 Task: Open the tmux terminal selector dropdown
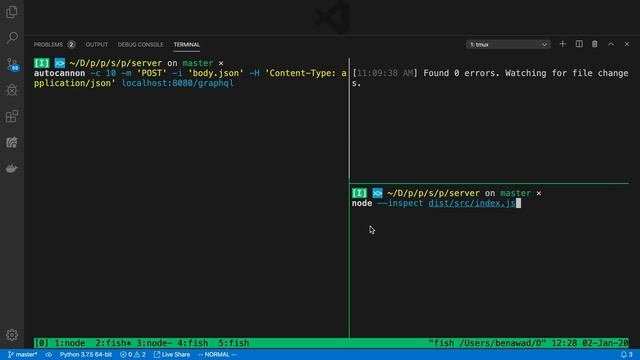508,44
